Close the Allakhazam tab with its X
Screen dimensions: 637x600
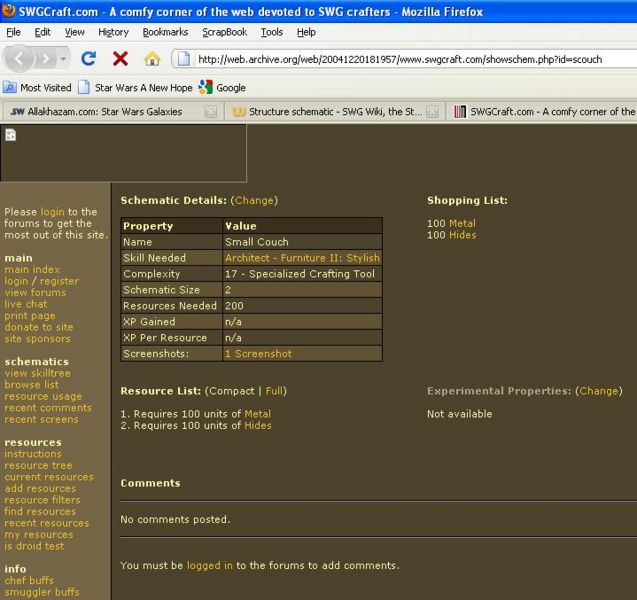(x=210, y=112)
